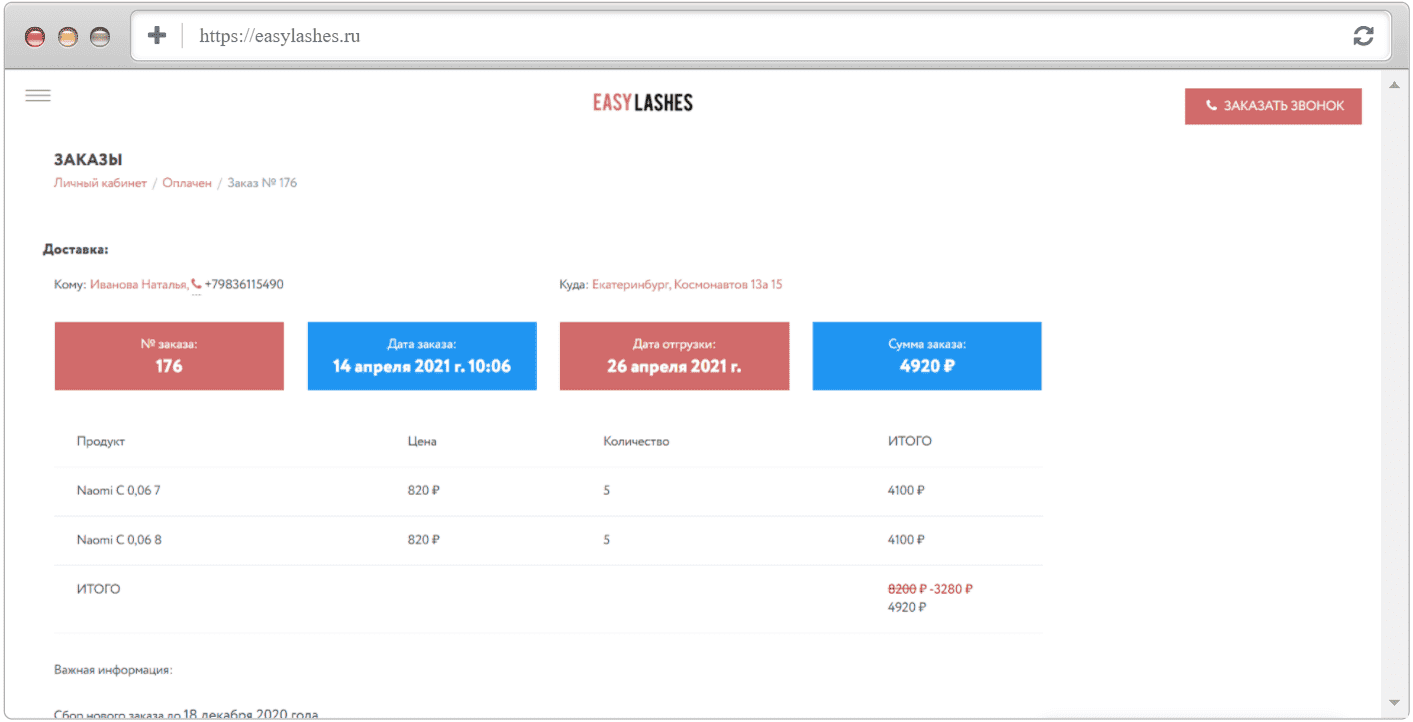This screenshot has height=722, width=1413.
Task: Open the hamburger menu icon
Action: (38, 96)
